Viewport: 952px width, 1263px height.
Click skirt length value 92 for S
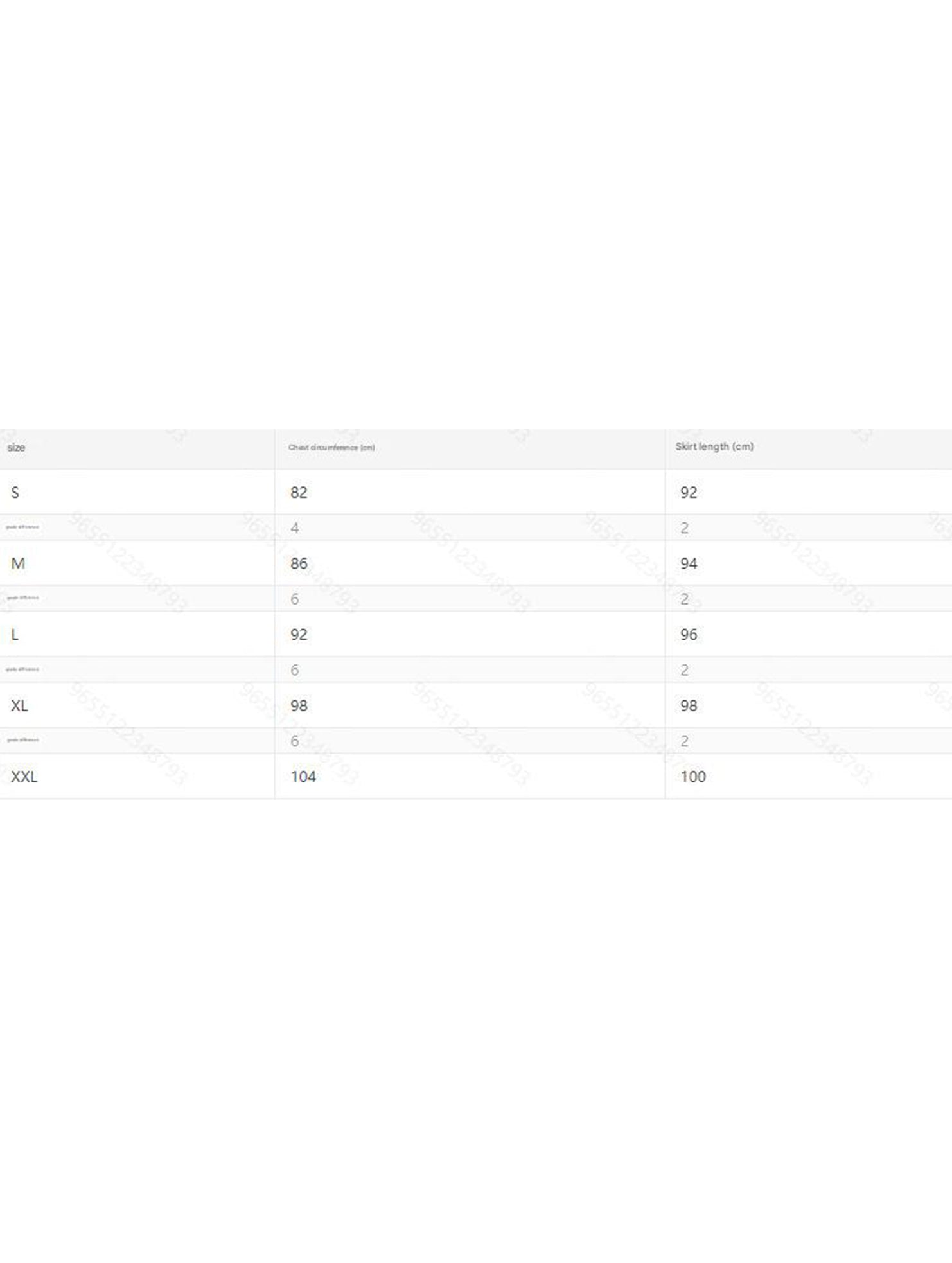pyautogui.click(x=689, y=493)
